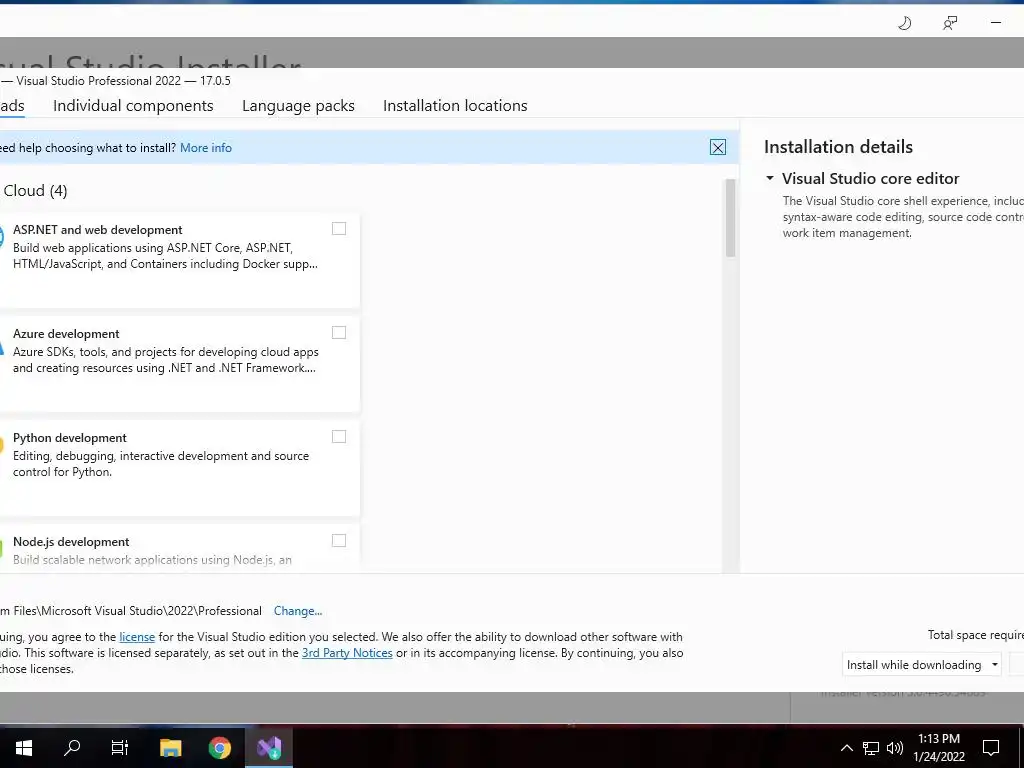The image size is (1024, 768).
Task: Click Visual Studio Installer taskbar icon
Action: coord(269,748)
